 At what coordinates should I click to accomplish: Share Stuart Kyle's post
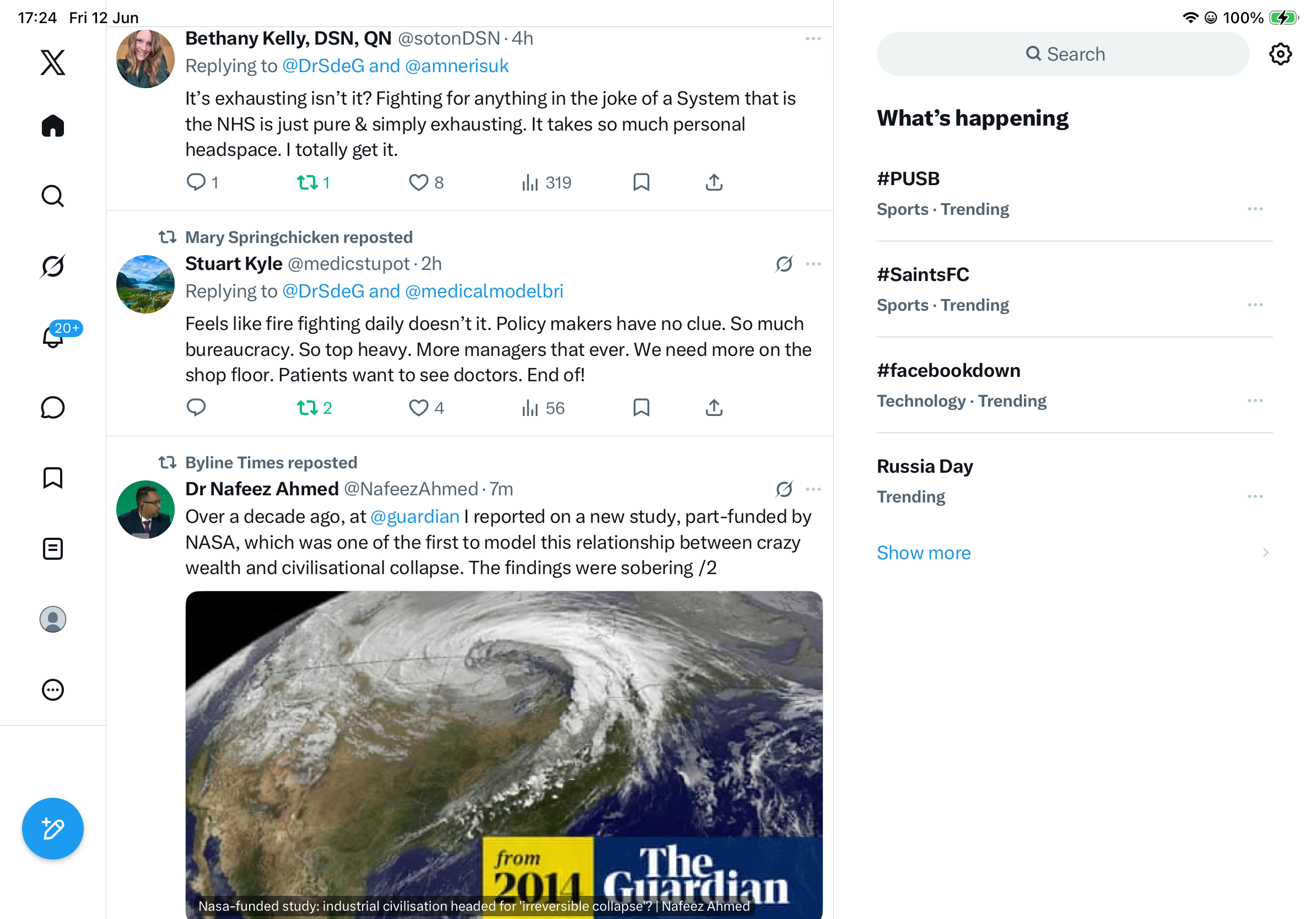pyautogui.click(x=714, y=408)
